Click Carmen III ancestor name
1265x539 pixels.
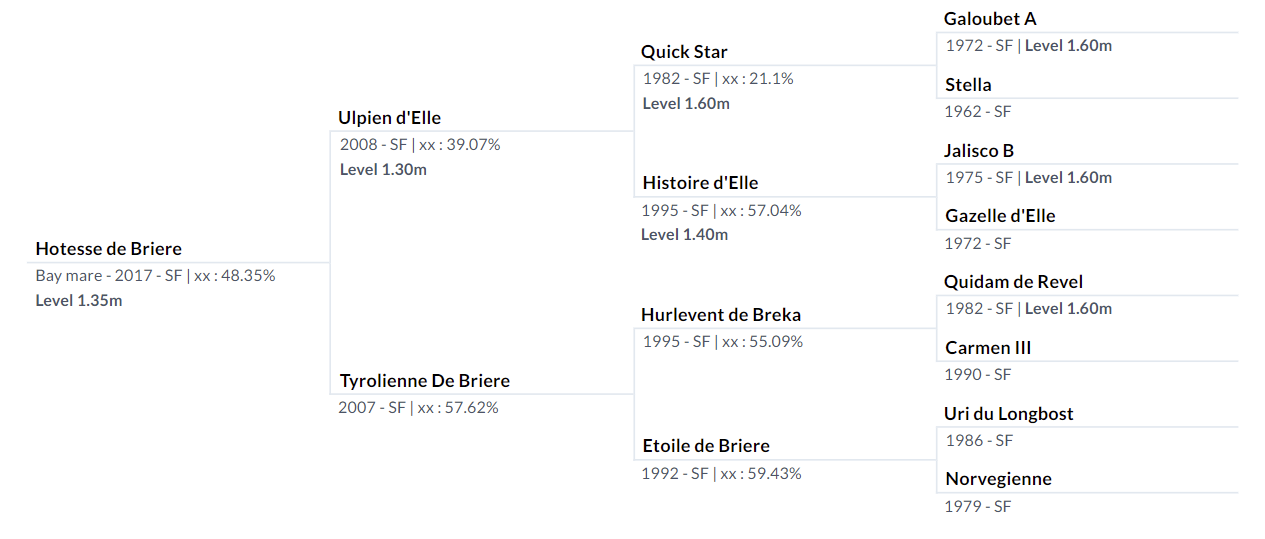tap(988, 348)
